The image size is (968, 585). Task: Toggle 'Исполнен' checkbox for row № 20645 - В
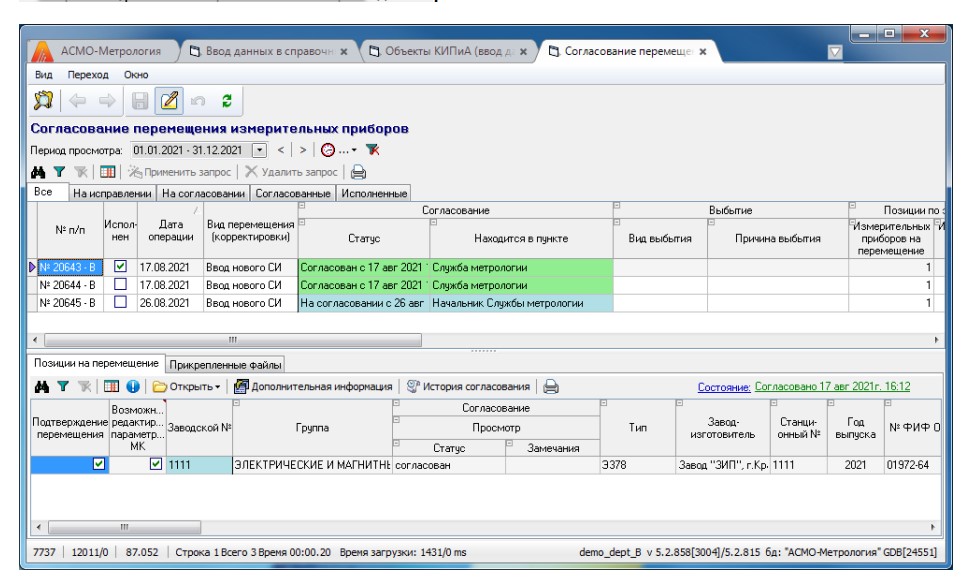point(120,302)
